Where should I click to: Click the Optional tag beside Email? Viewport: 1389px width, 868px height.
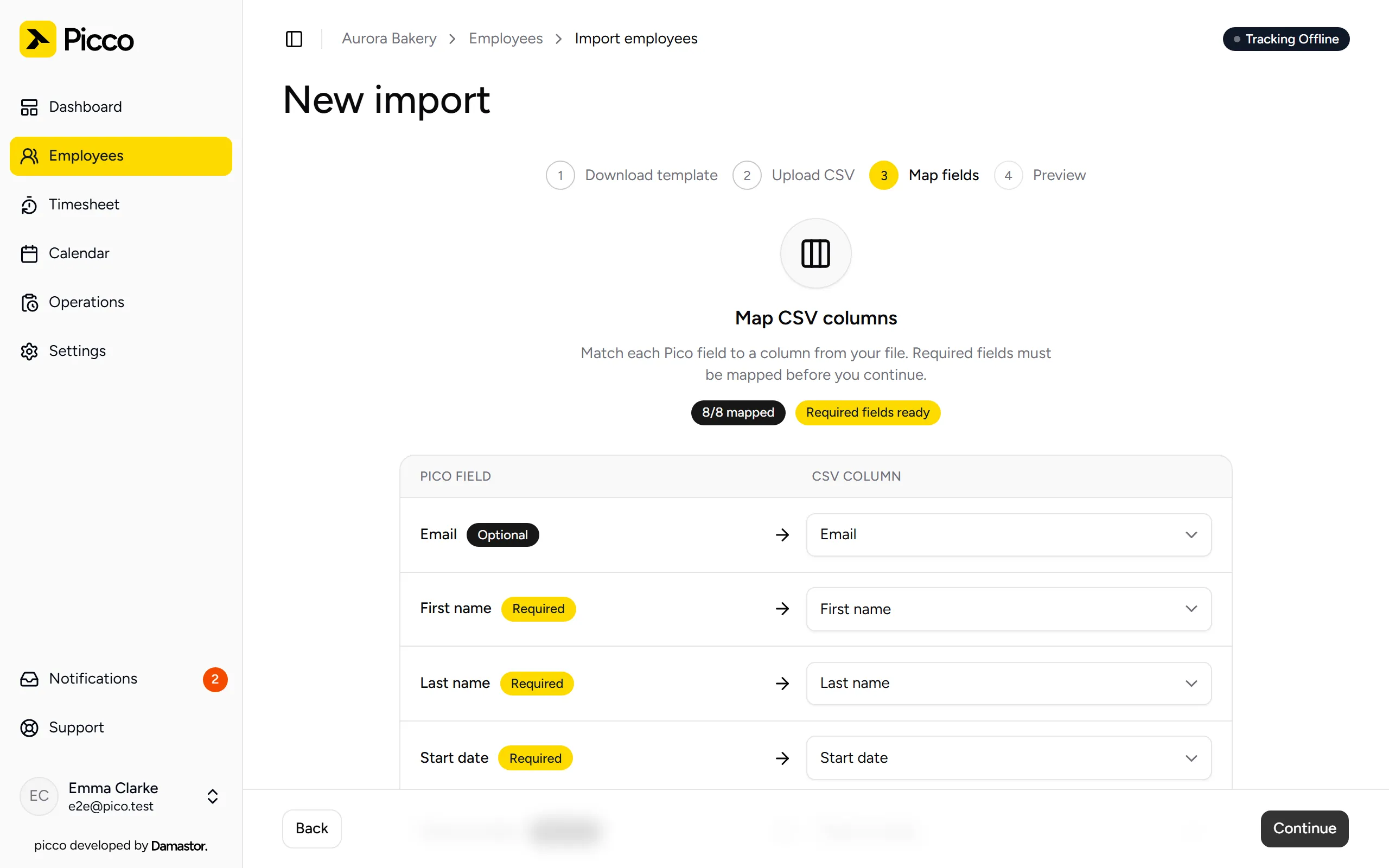tap(502, 535)
